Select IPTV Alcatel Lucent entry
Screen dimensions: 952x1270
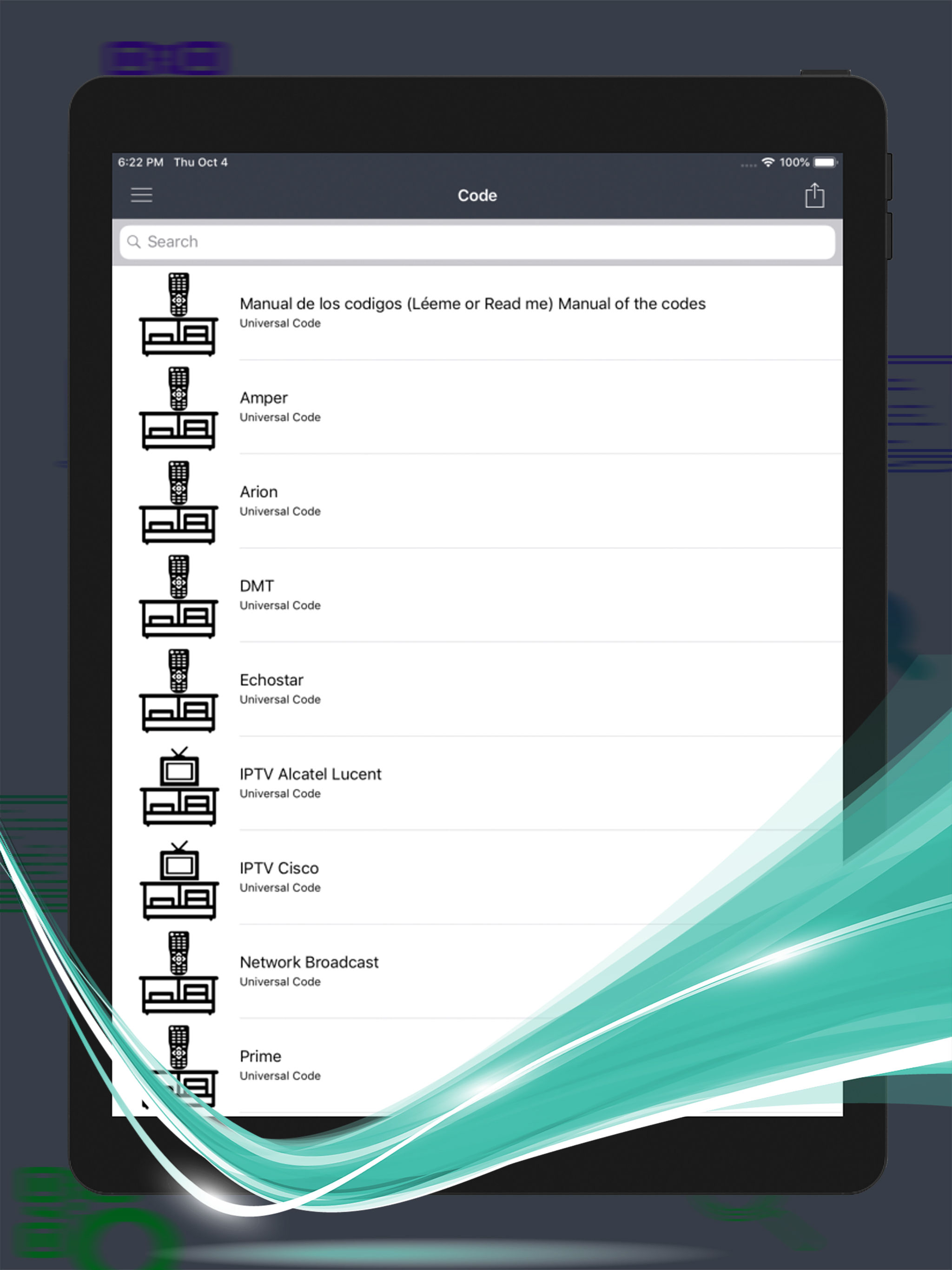click(310, 775)
